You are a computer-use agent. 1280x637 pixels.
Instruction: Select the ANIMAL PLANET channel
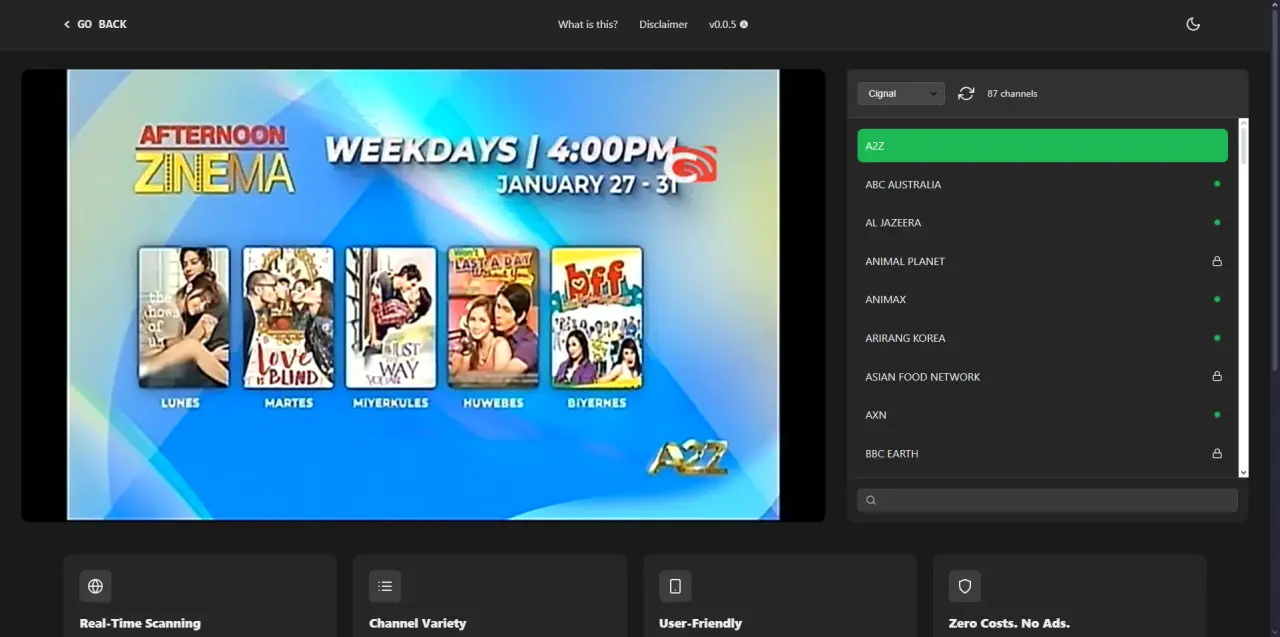click(x=1042, y=261)
